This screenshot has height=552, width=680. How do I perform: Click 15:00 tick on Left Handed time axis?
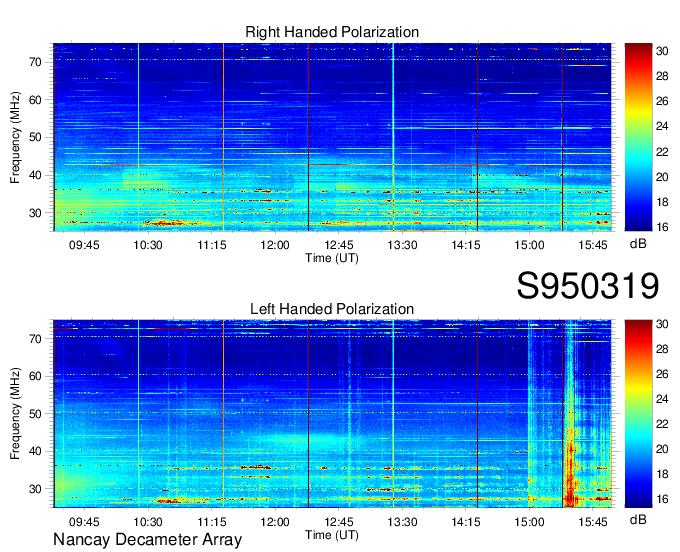(x=530, y=522)
